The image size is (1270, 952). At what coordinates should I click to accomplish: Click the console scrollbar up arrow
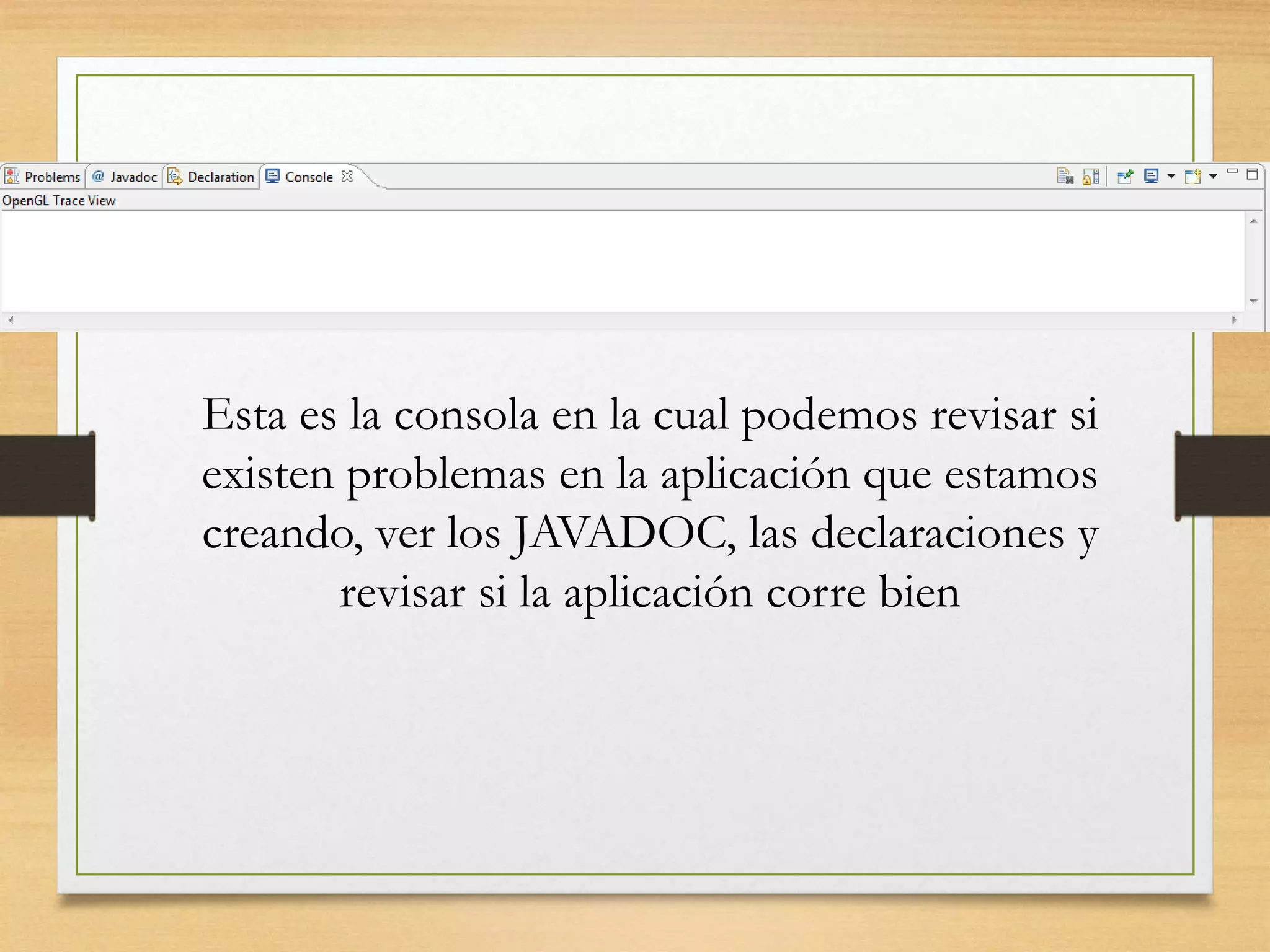1254,221
